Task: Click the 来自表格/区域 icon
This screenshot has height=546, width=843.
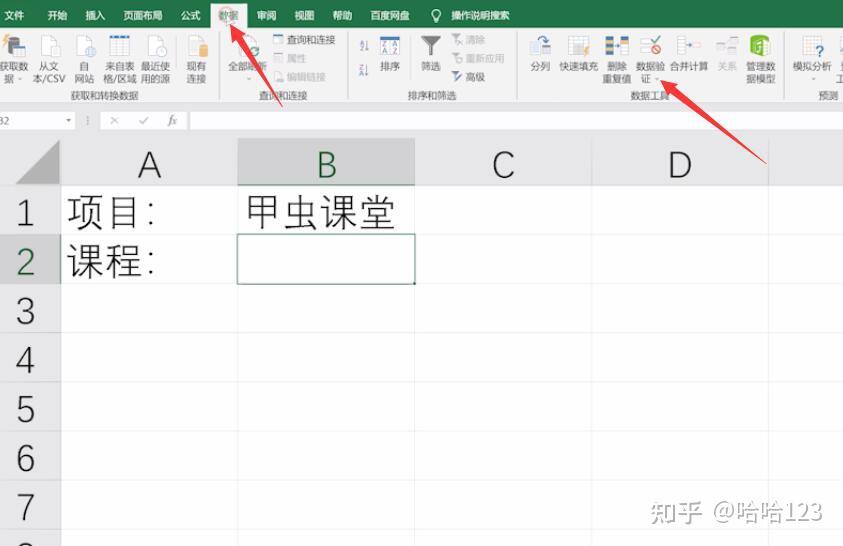Action: [x=119, y=59]
